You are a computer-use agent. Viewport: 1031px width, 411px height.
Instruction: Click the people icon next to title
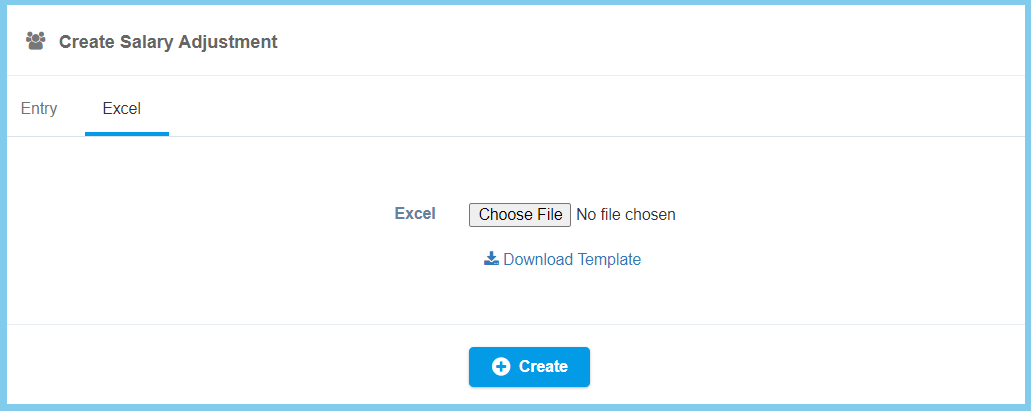[x=36, y=41]
